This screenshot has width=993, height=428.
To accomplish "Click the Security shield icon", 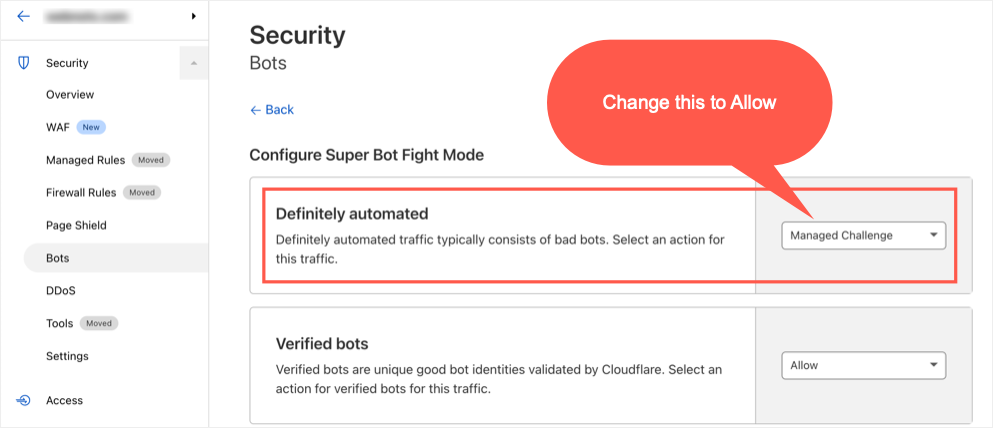I will (x=24, y=63).
